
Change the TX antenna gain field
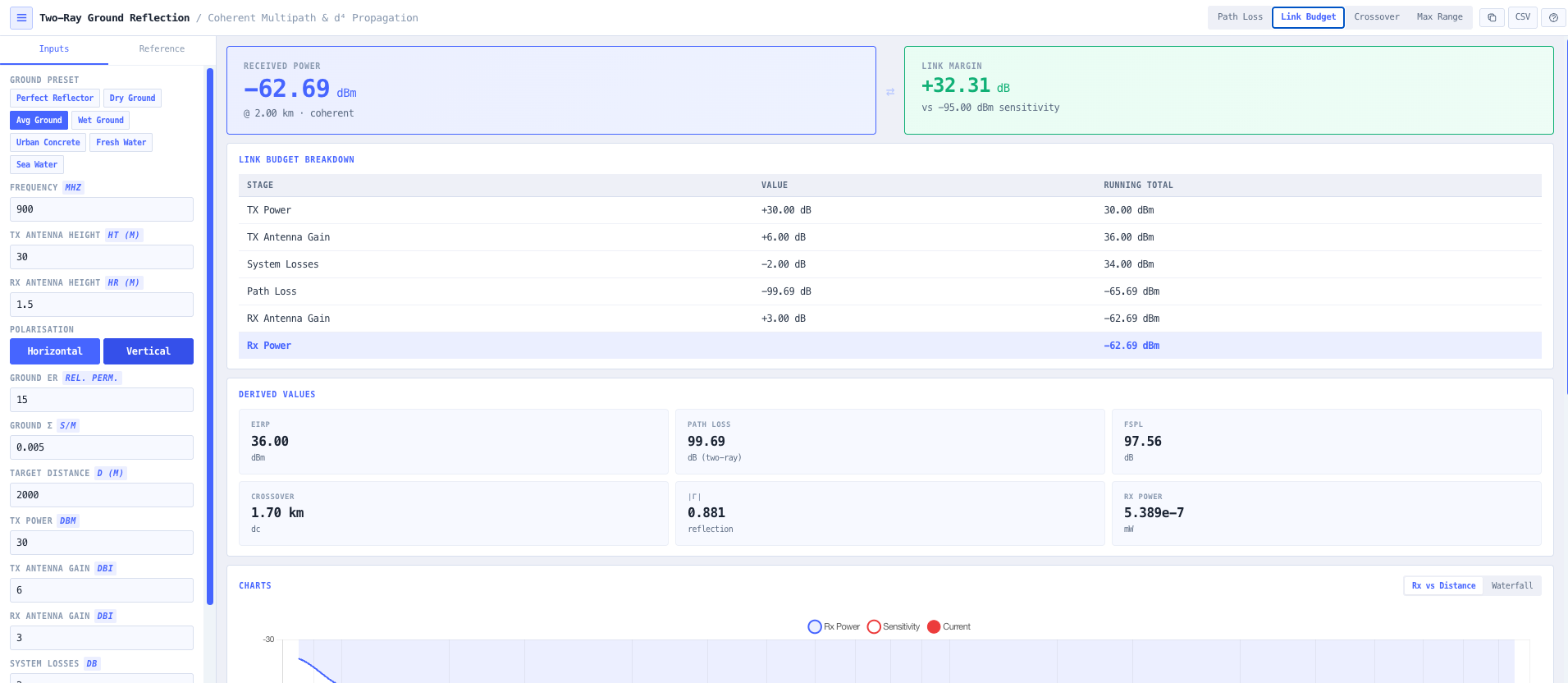102,590
